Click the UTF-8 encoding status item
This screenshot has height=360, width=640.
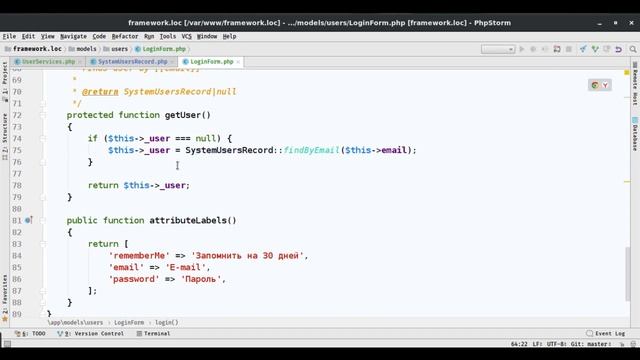[x=556, y=344]
